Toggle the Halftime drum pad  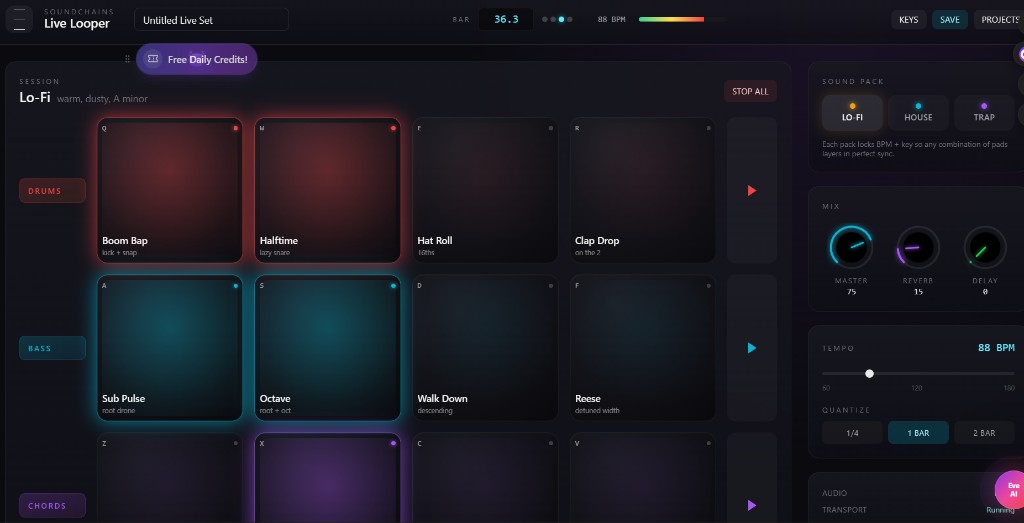point(327,191)
